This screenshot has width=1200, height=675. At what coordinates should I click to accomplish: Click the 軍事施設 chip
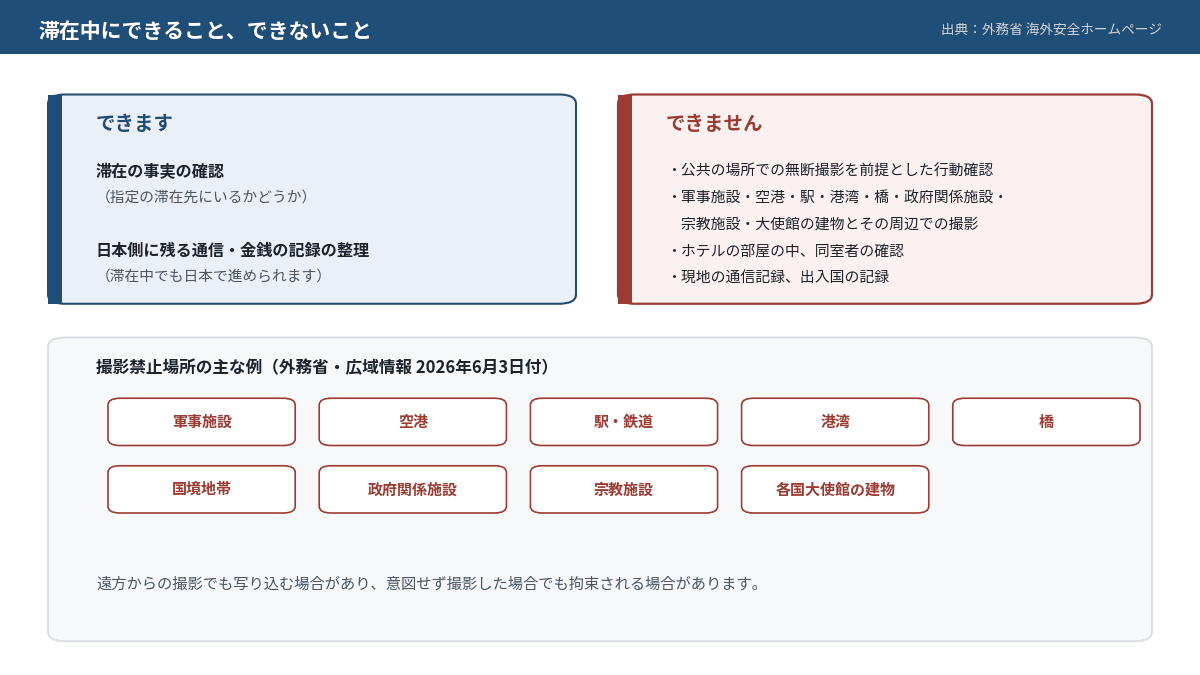(201, 422)
